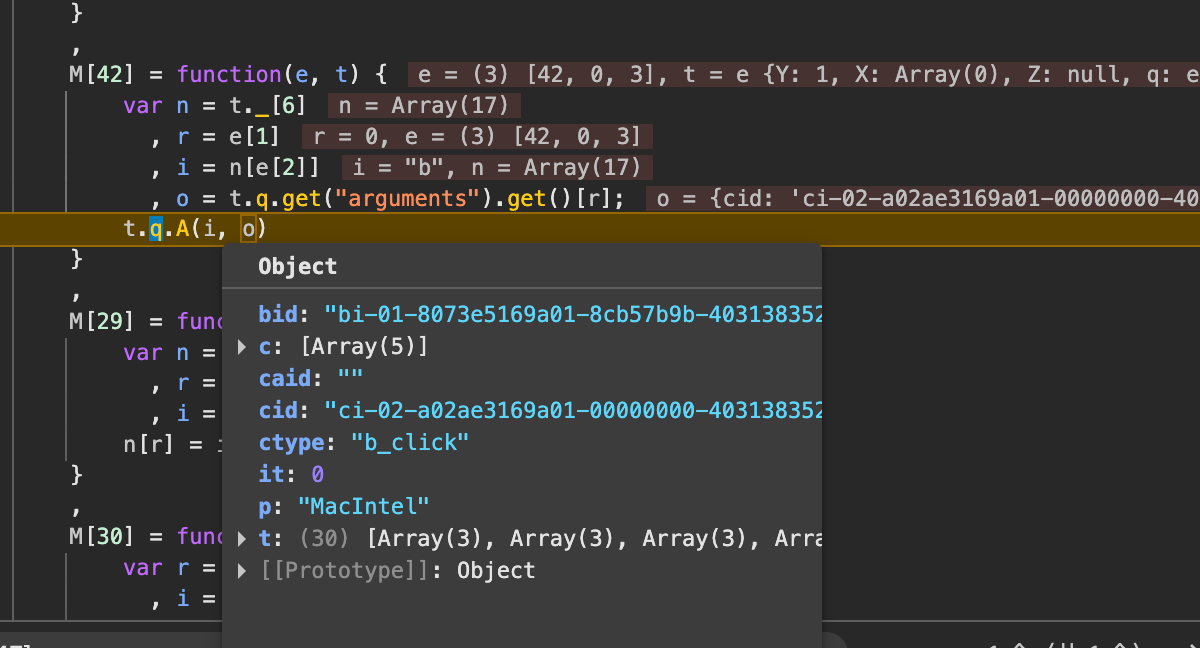Click inline value hint "n = Array(17)" after t._[6]

tap(424, 105)
